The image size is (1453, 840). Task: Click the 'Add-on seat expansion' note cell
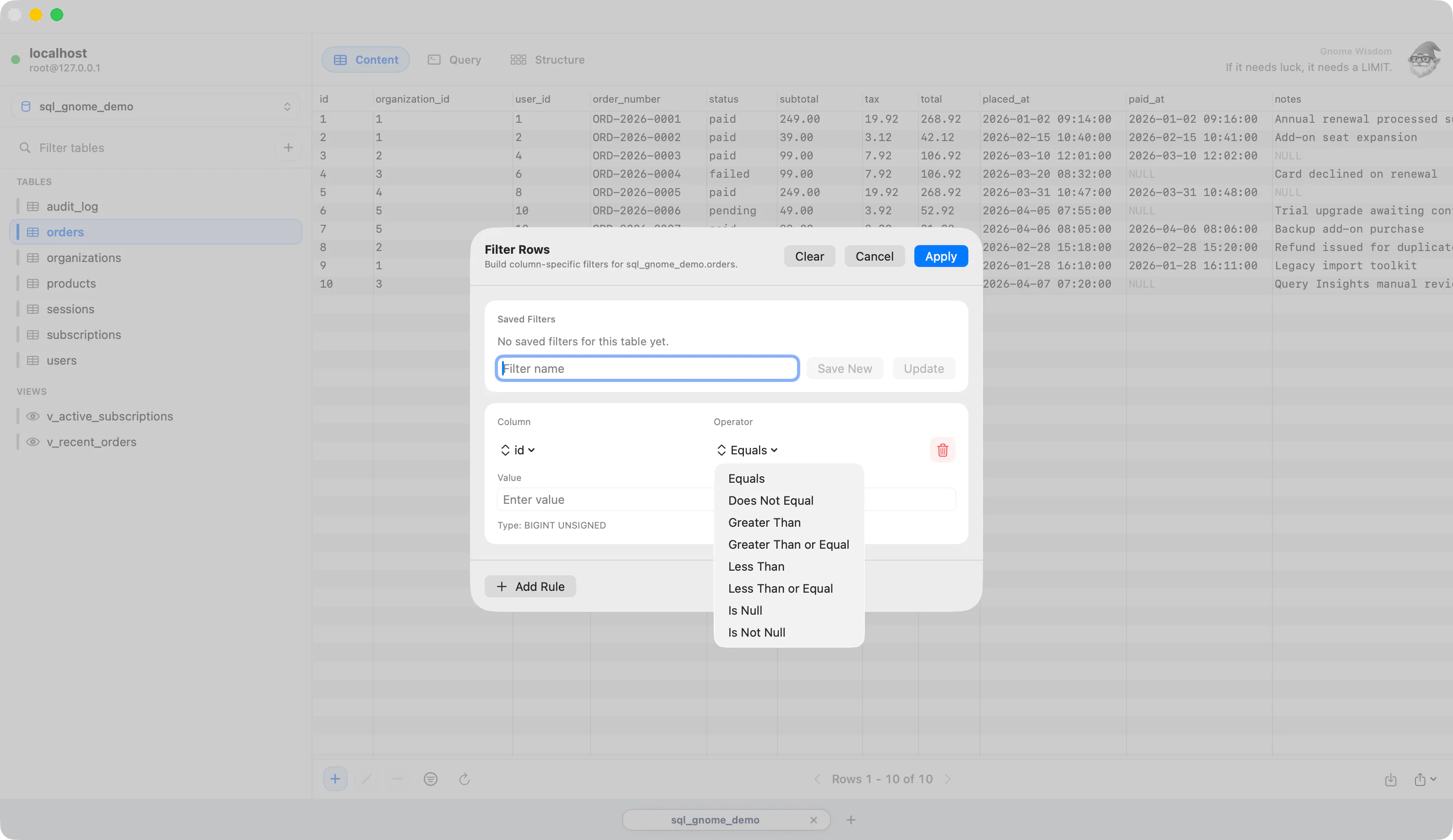(x=1345, y=137)
